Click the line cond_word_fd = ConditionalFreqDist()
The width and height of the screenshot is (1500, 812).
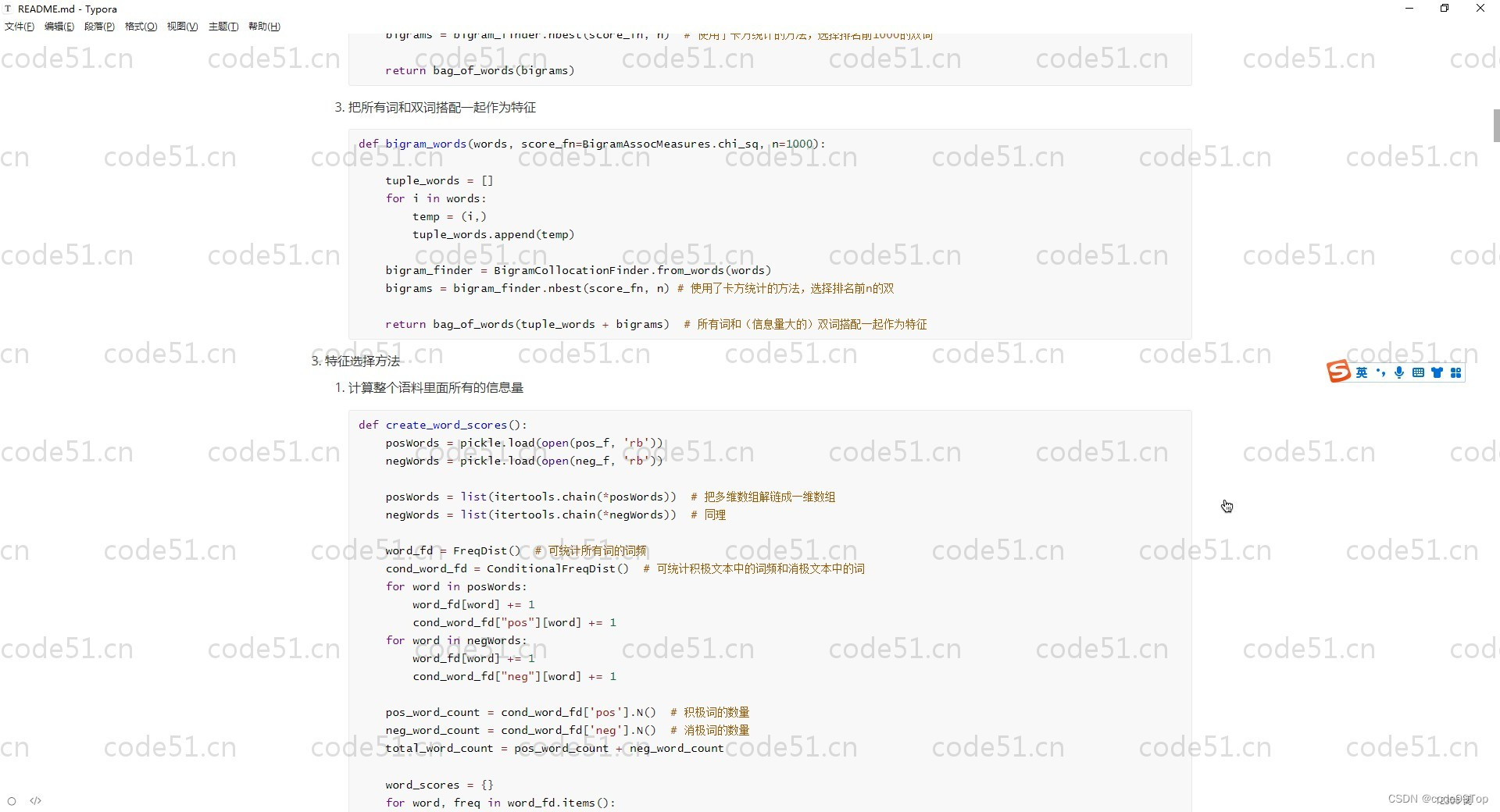point(625,568)
